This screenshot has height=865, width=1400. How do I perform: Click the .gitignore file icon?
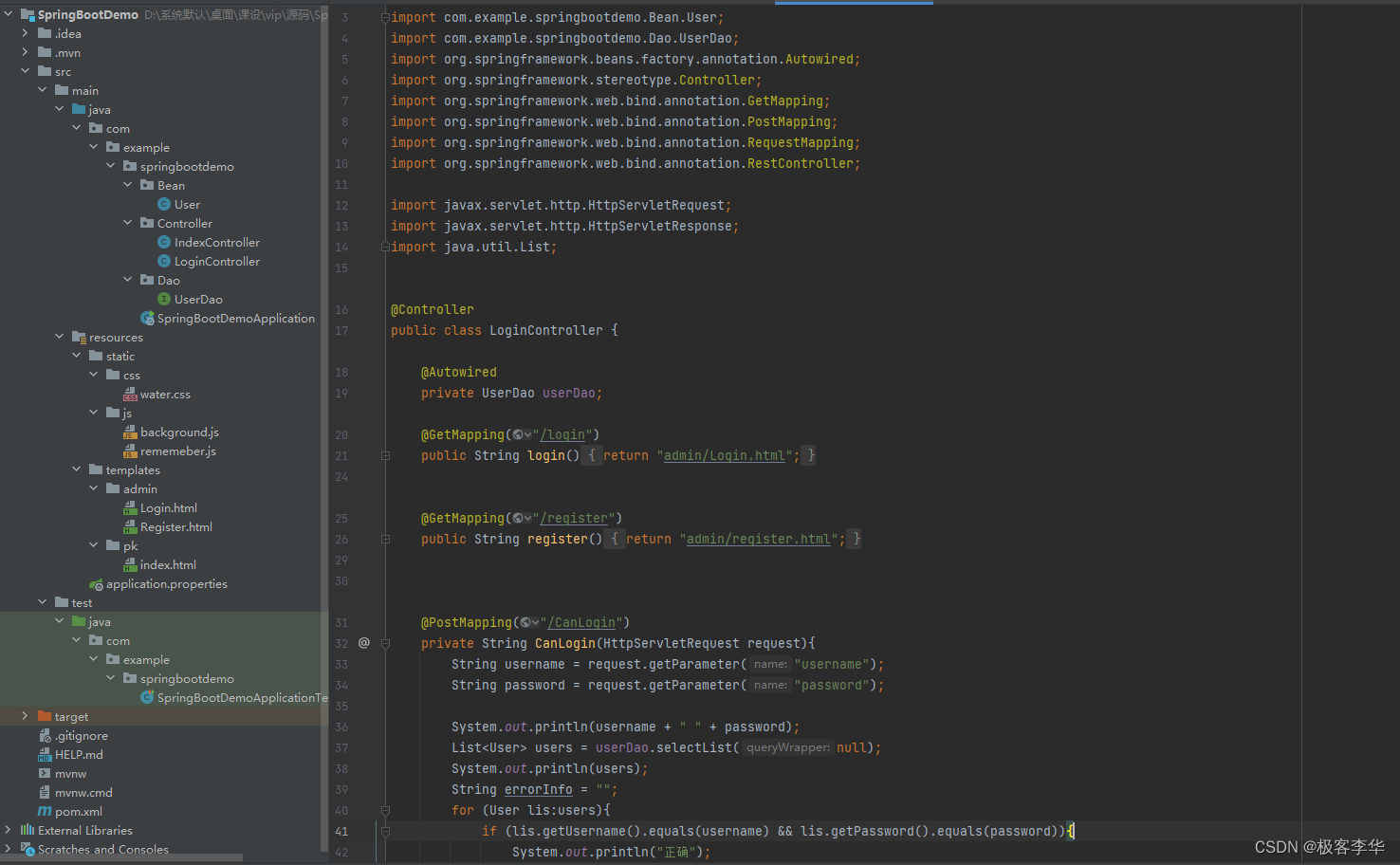tap(45, 735)
